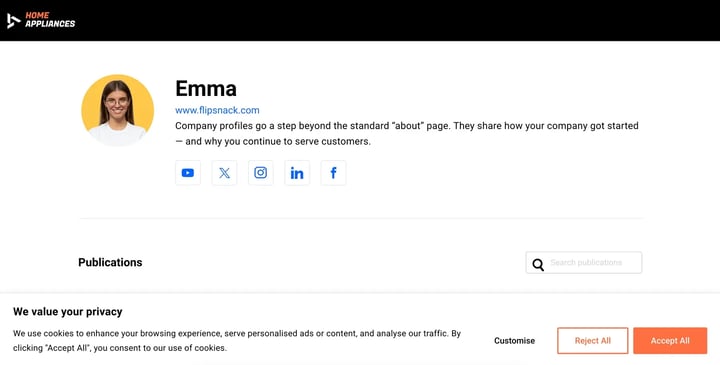Click the Publications section heading
The image size is (720, 365).
click(110, 263)
